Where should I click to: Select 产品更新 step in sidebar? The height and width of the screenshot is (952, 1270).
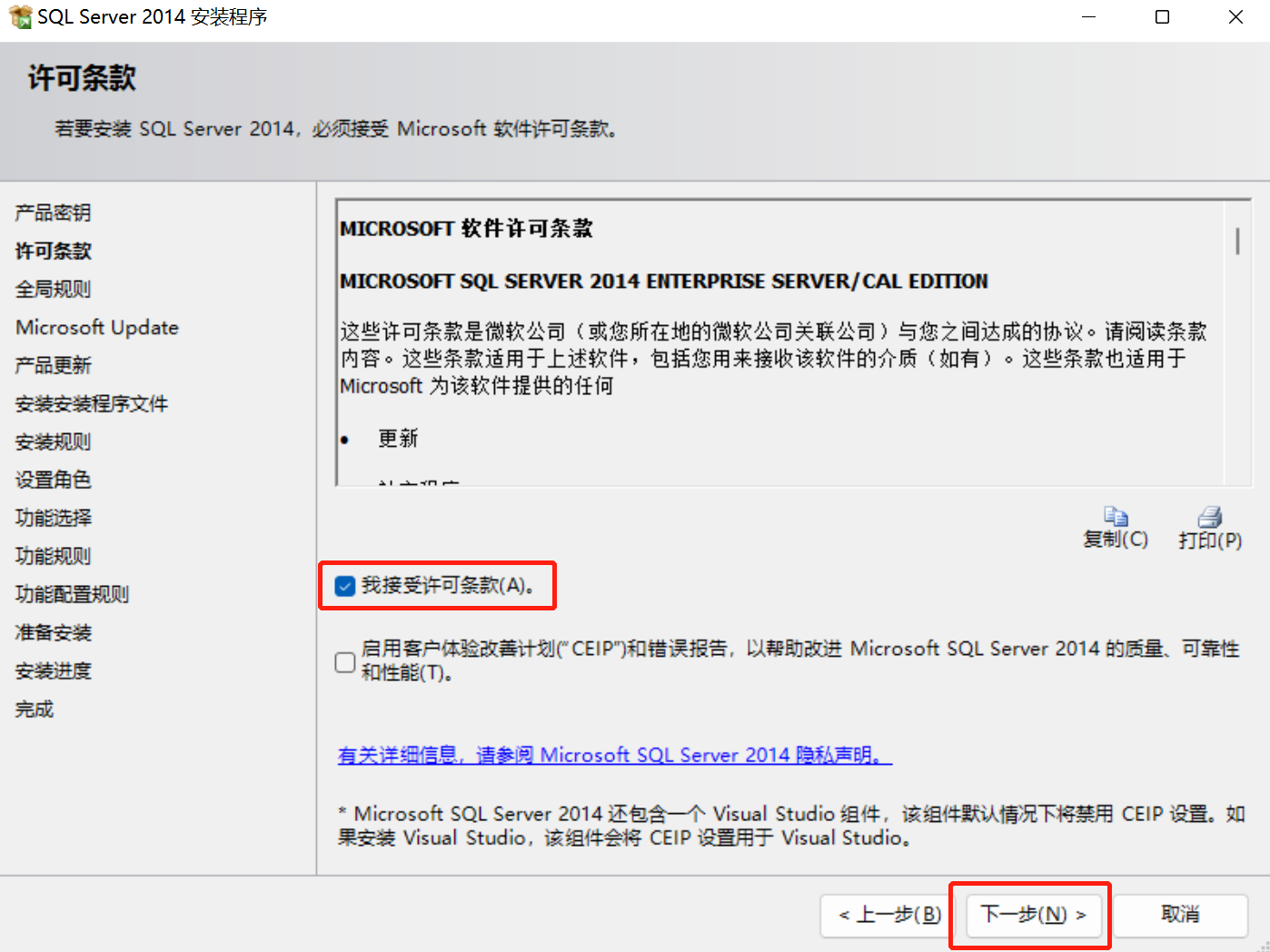54,365
